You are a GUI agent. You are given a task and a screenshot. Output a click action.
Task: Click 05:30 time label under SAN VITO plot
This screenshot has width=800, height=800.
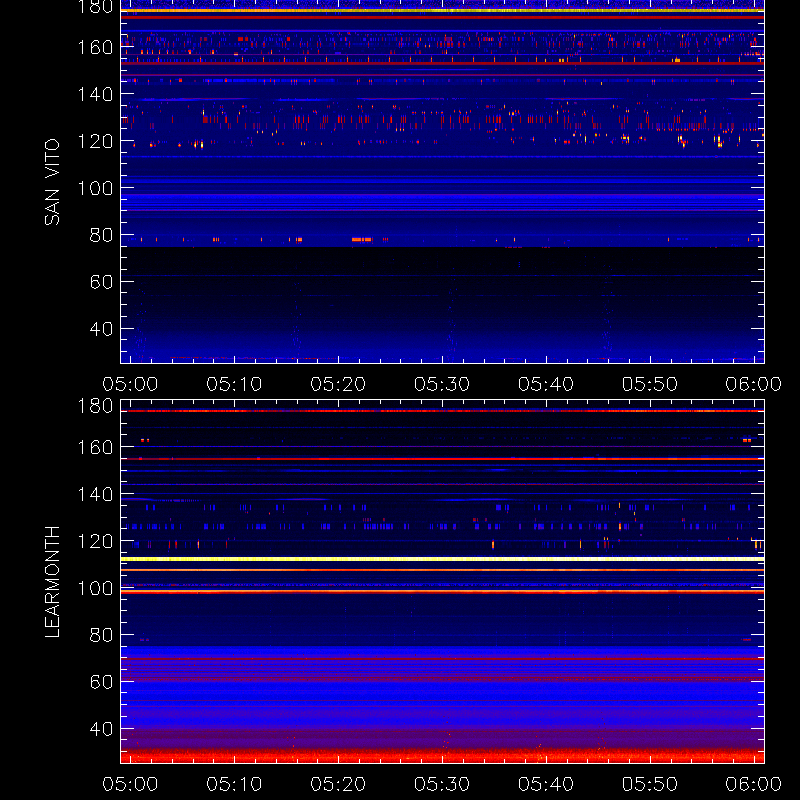[x=442, y=384]
